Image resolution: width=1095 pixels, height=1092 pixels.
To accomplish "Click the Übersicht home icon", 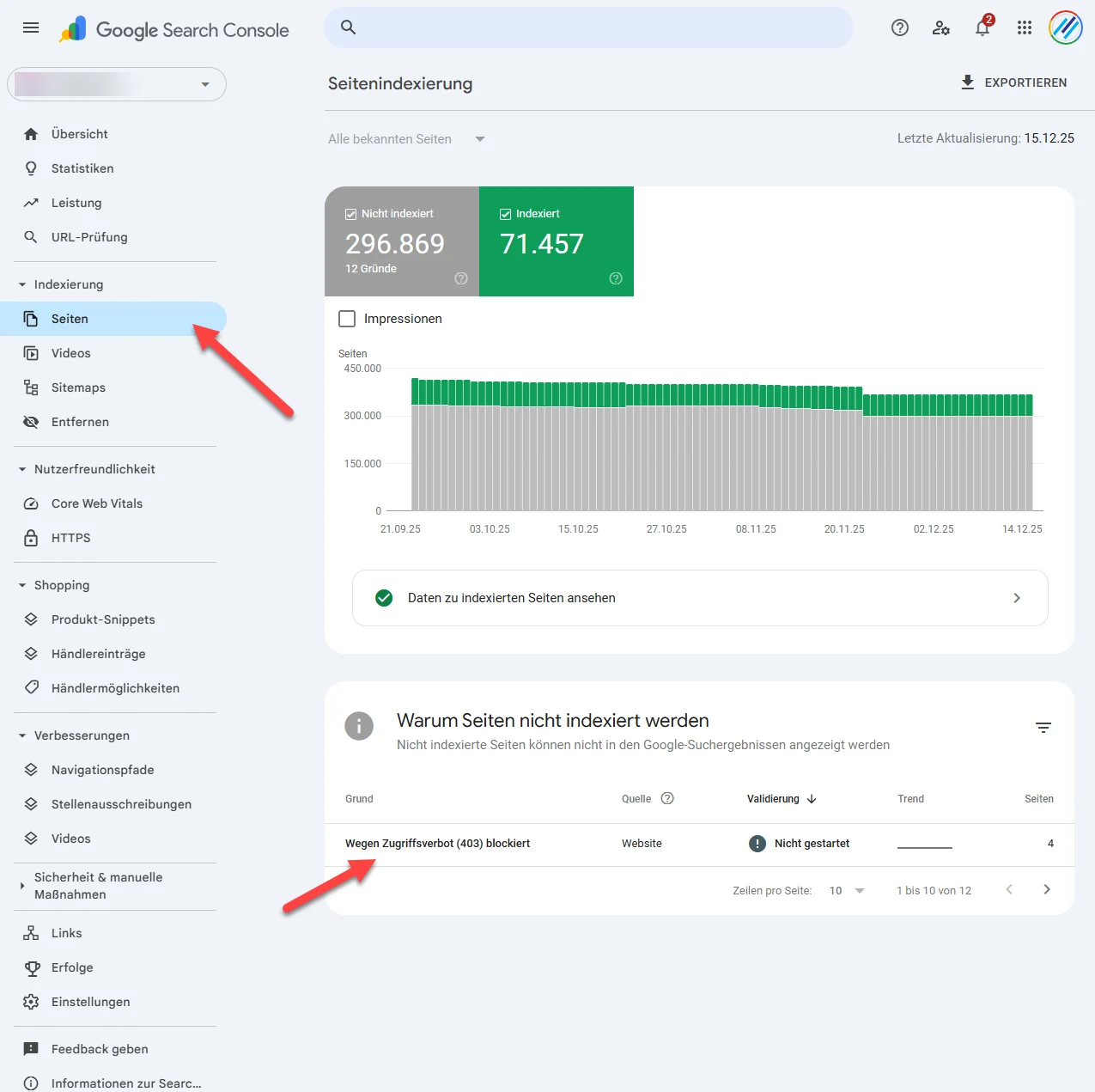I will click(x=31, y=134).
